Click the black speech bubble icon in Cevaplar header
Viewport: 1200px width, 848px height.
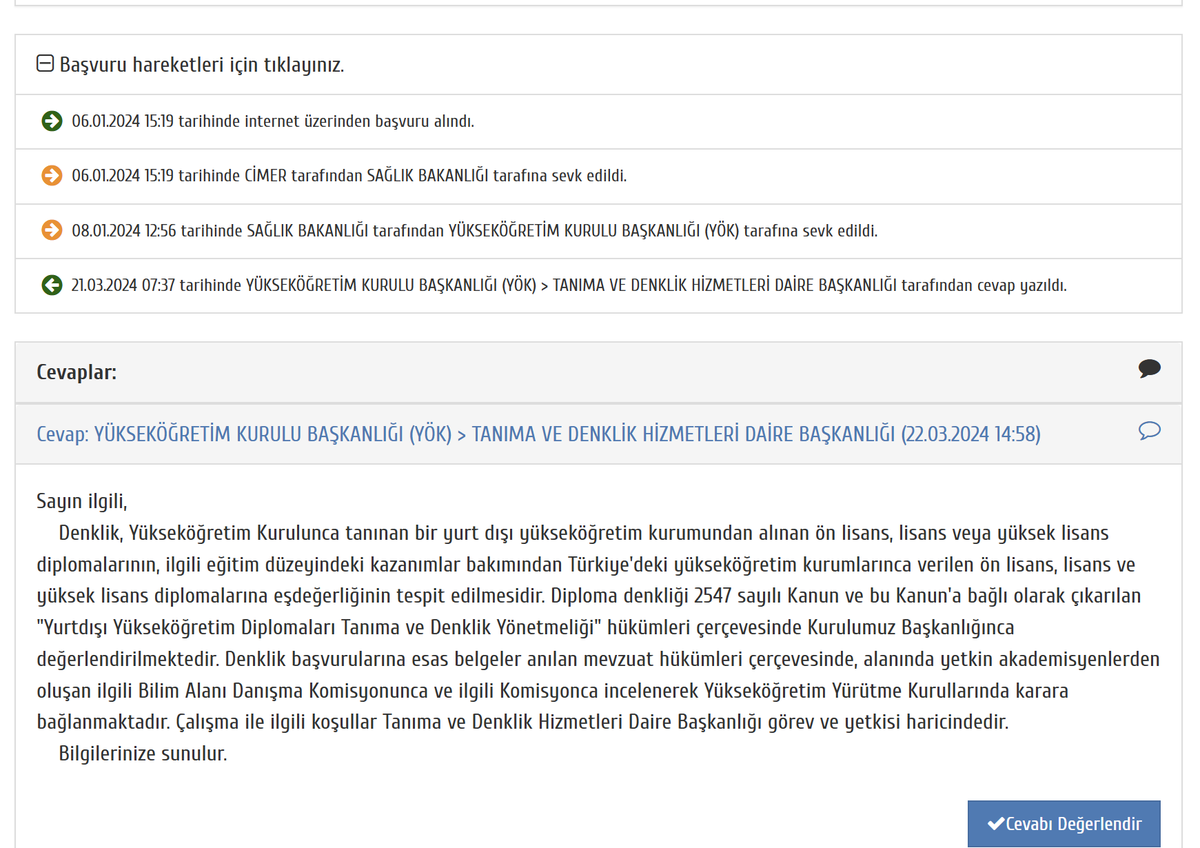coord(1150,368)
